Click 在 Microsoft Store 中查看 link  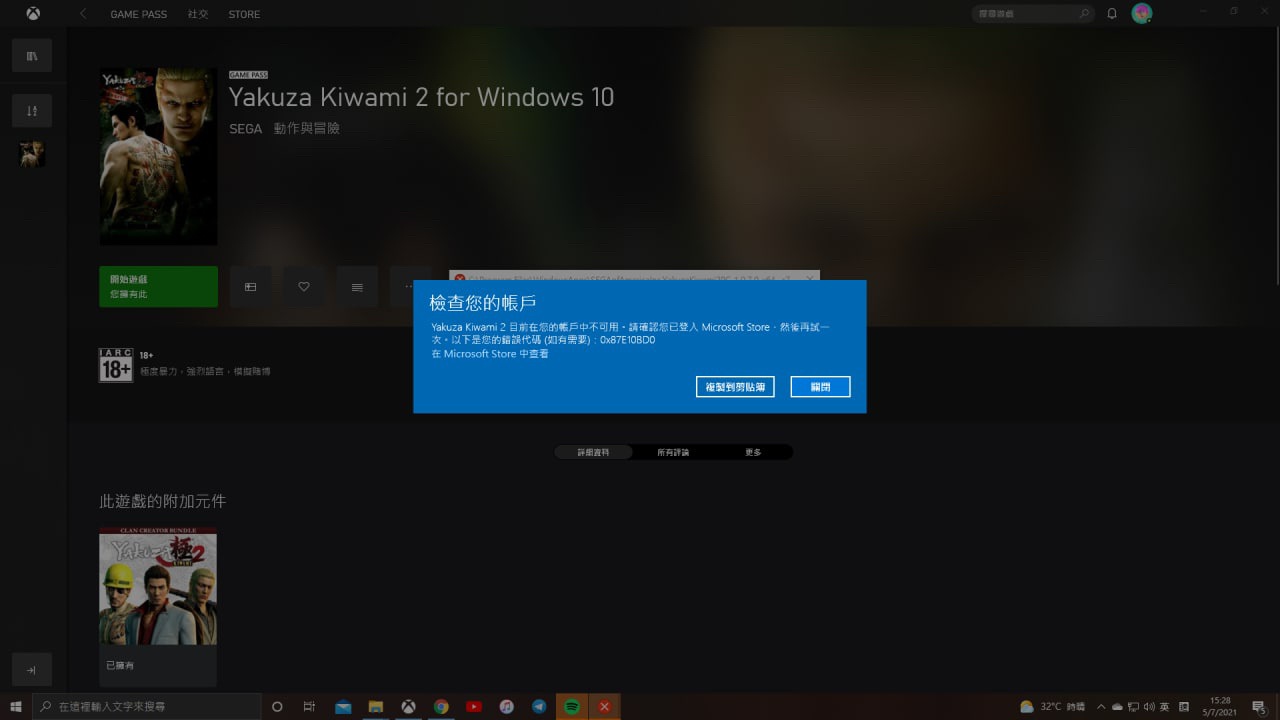coord(490,354)
